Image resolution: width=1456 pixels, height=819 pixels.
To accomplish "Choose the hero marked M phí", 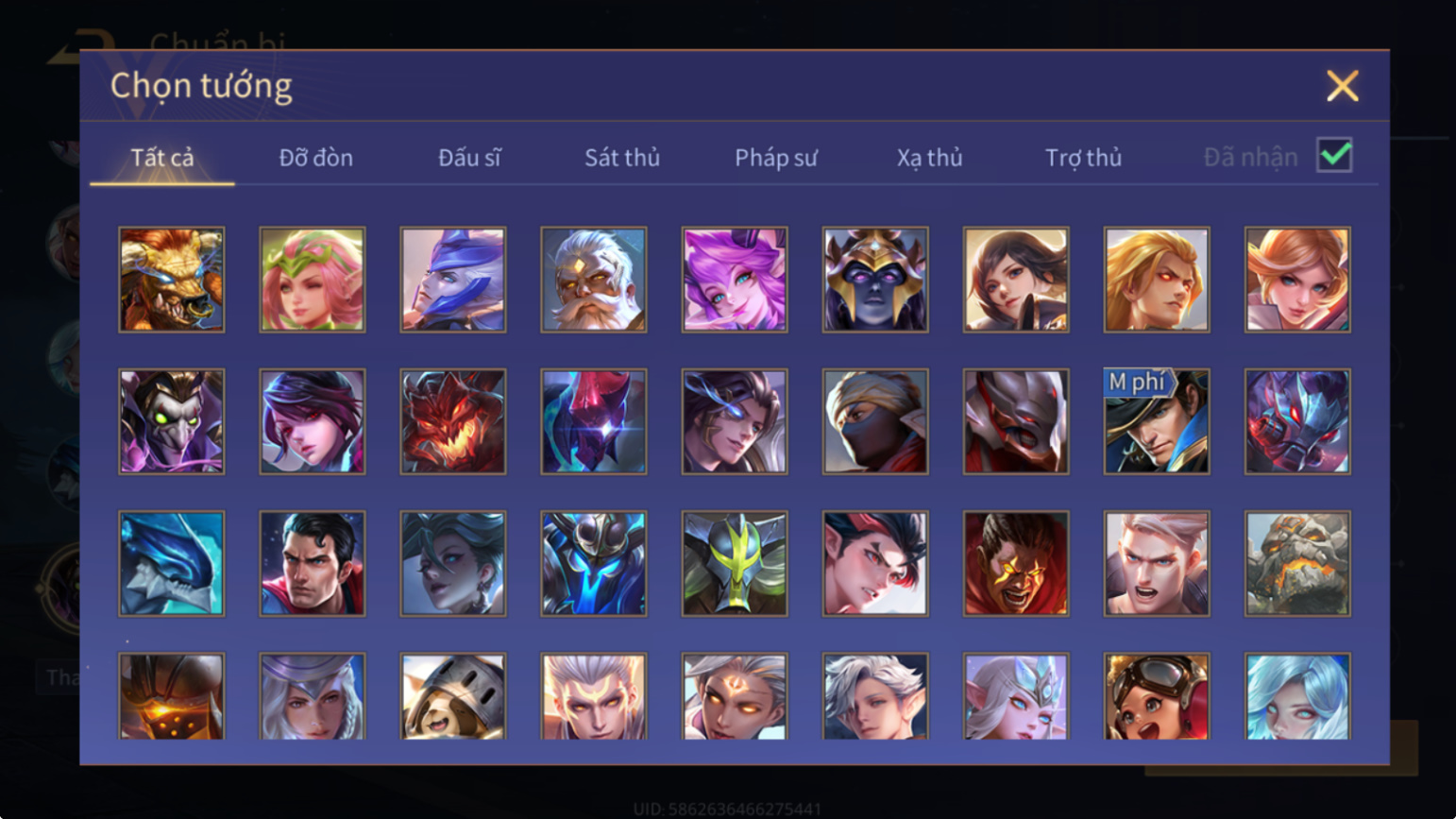I will click(1157, 421).
